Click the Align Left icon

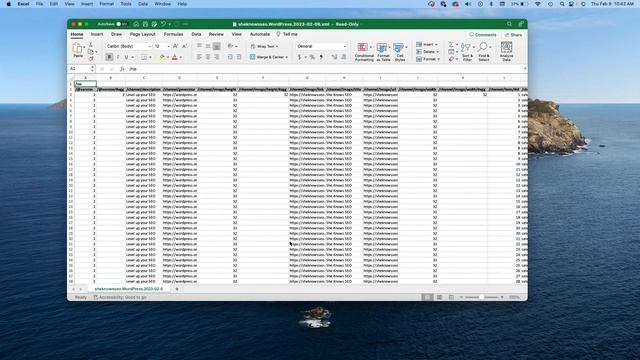[199, 57]
